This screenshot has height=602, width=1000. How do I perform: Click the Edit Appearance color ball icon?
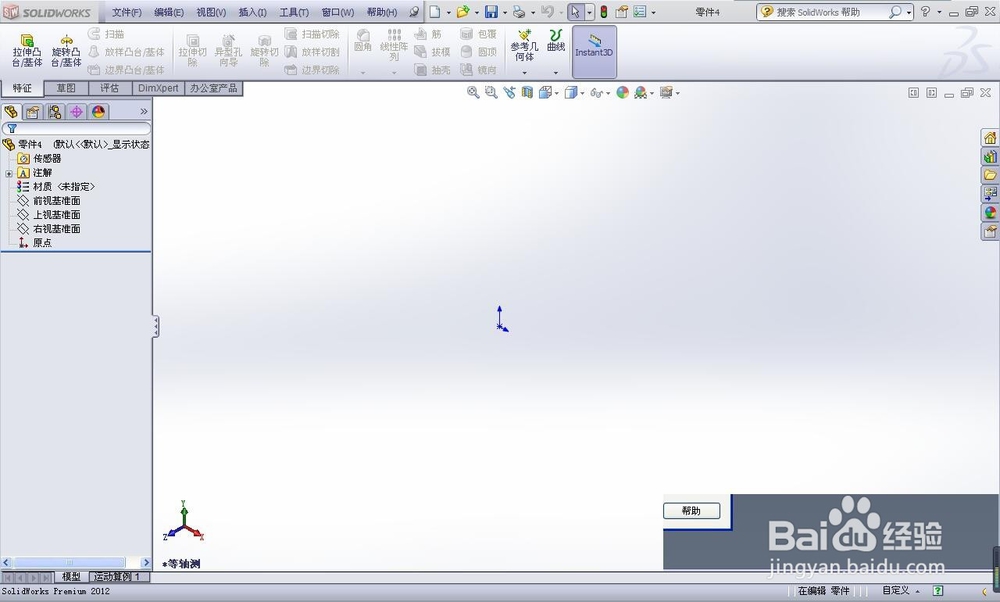click(x=622, y=92)
